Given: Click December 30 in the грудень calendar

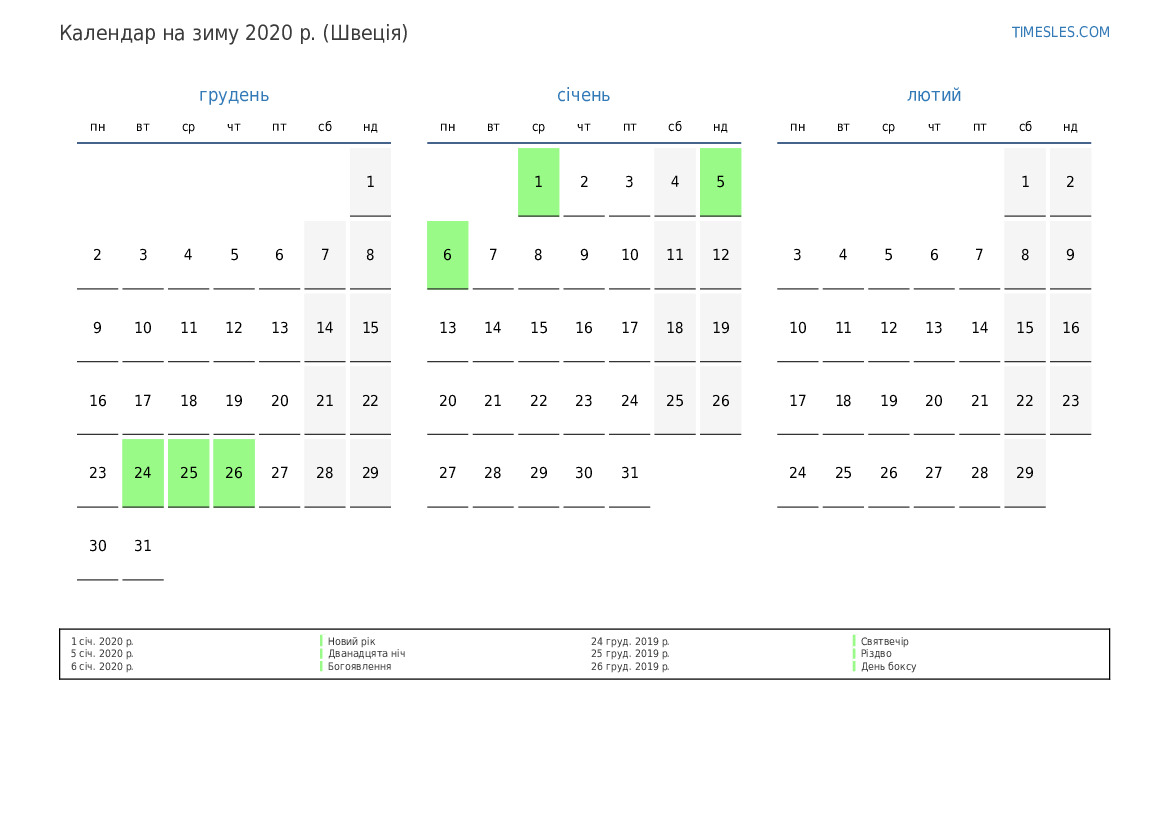Looking at the screenshot, I should 98,546.
